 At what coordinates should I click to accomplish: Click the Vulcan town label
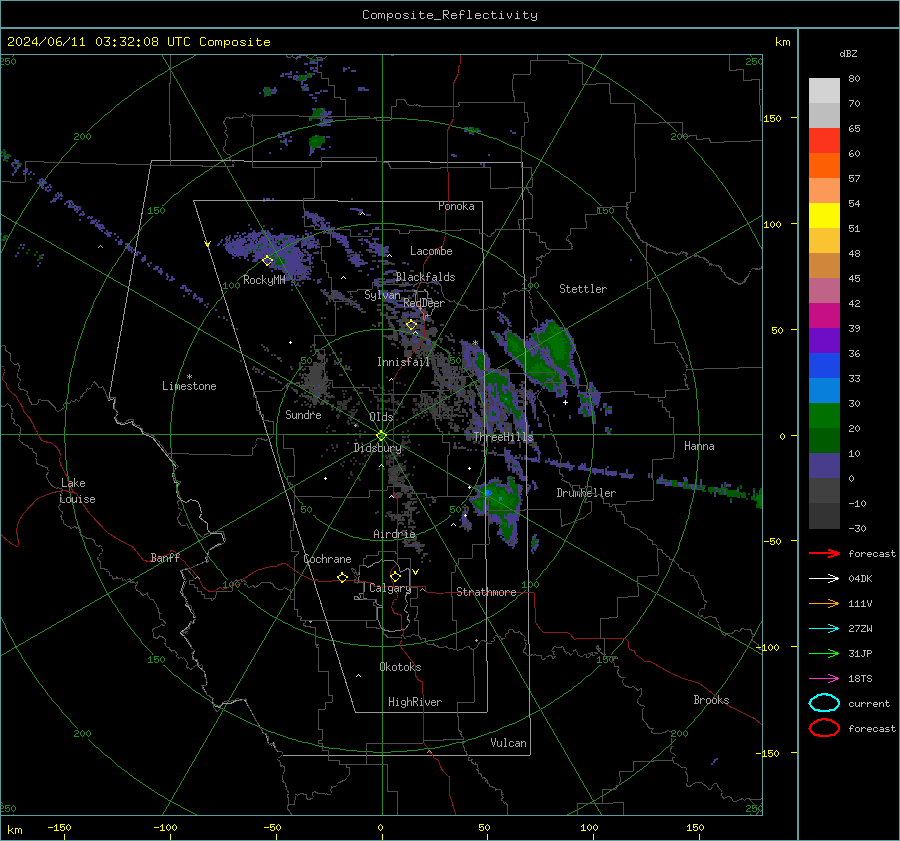point(509,743)
